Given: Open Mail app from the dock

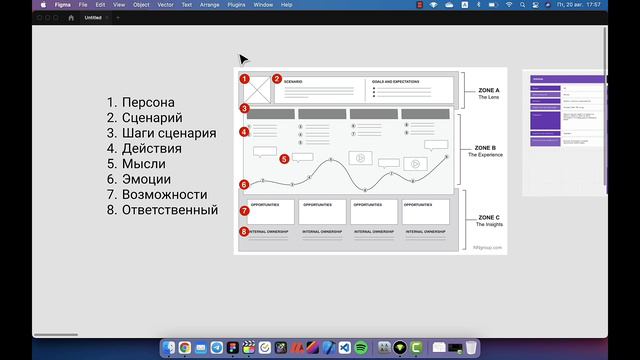Looking at the screenshot, I should click(x=200, y=347).
